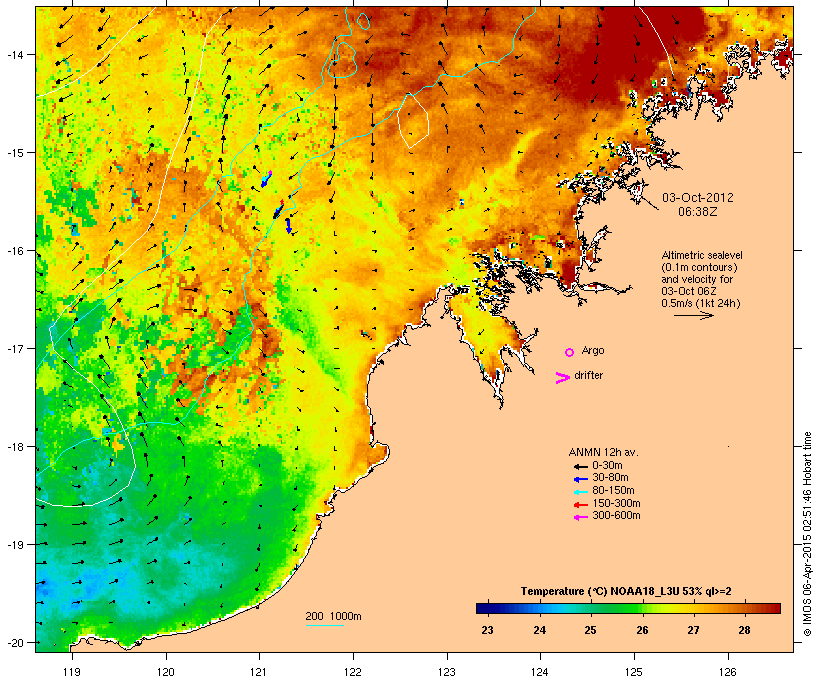Click the time label 06:38Z

pyautogui.click(x=698, y=212)
